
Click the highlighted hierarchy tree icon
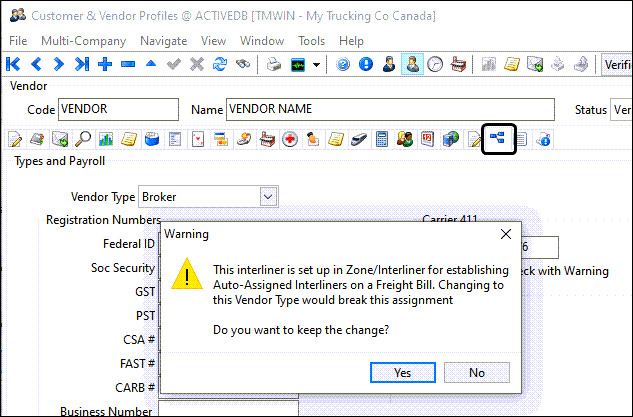pyautogui.click(x=498, y=139)
